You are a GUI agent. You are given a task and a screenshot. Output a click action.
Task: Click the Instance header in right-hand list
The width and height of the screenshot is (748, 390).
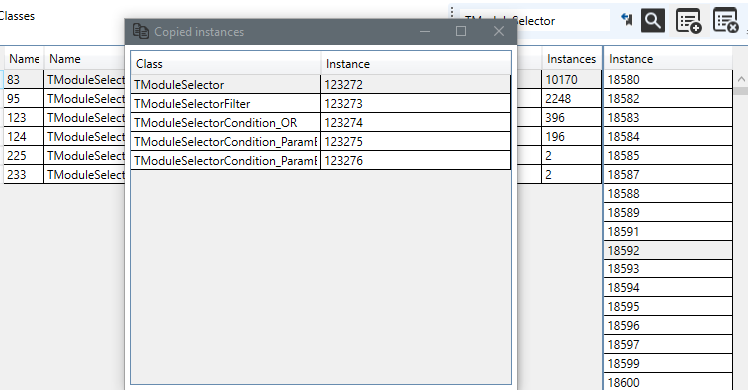pyautogui.click(x=668, y=59)
